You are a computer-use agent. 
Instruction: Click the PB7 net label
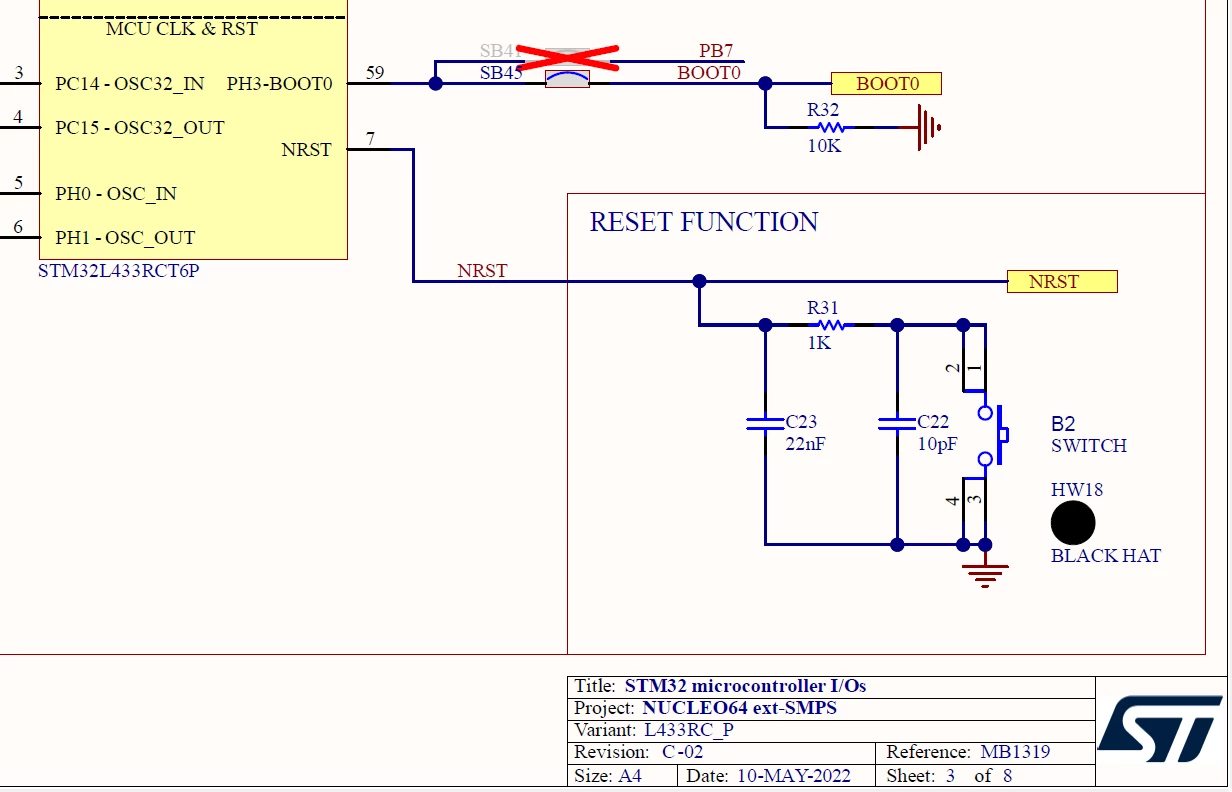tap(716, 51)
